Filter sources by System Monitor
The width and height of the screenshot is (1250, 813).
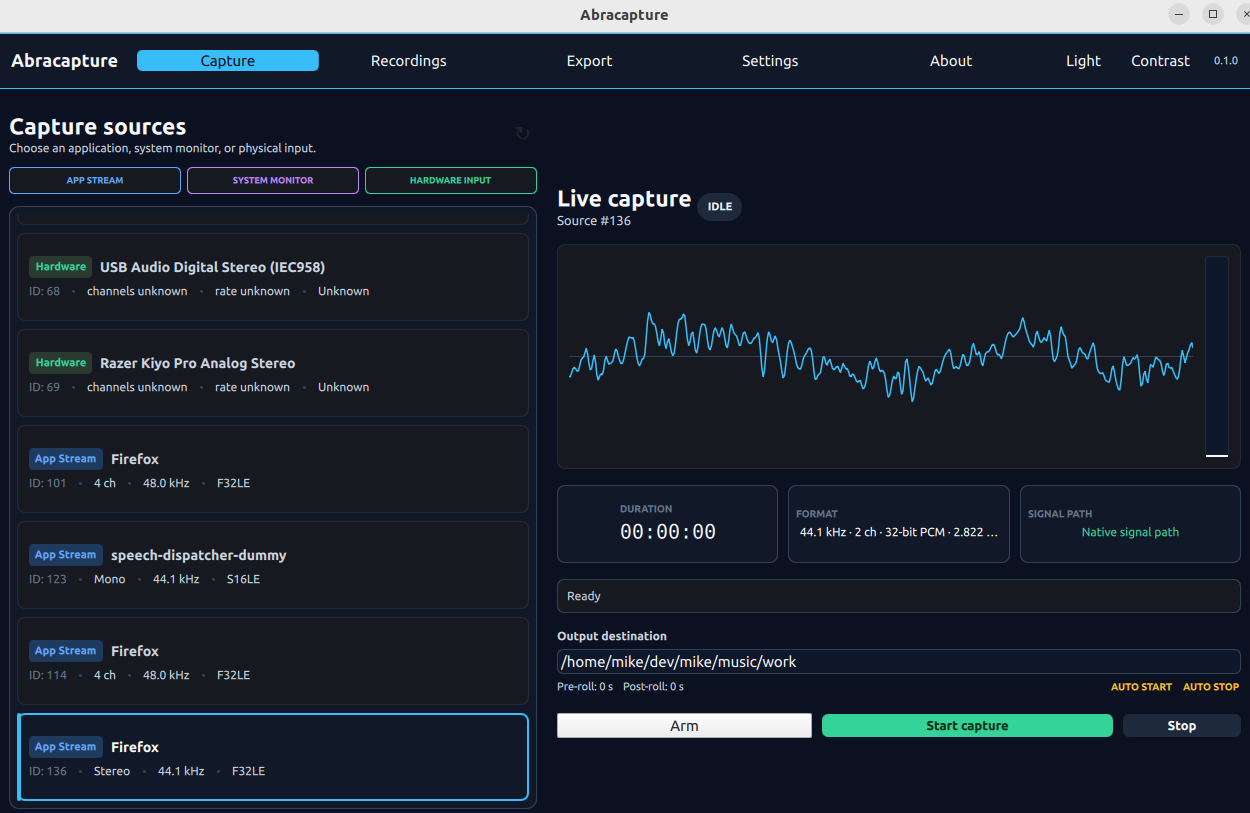tap(273, 181)
